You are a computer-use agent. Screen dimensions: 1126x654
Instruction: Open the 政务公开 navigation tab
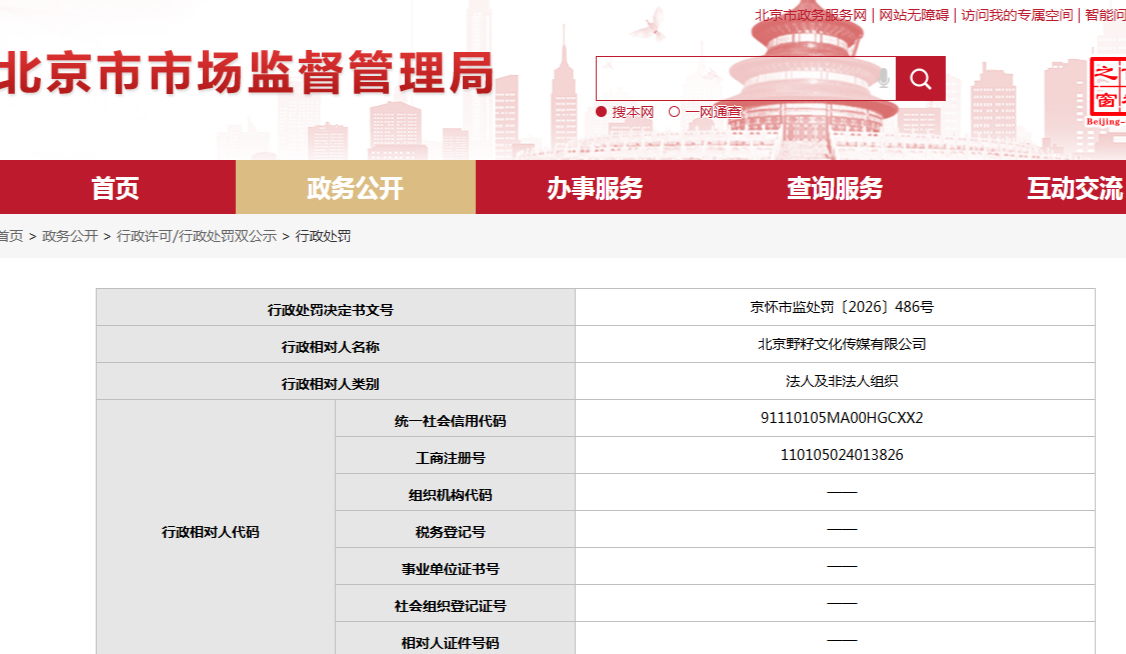pyautogui.click(x=355, y=187)
